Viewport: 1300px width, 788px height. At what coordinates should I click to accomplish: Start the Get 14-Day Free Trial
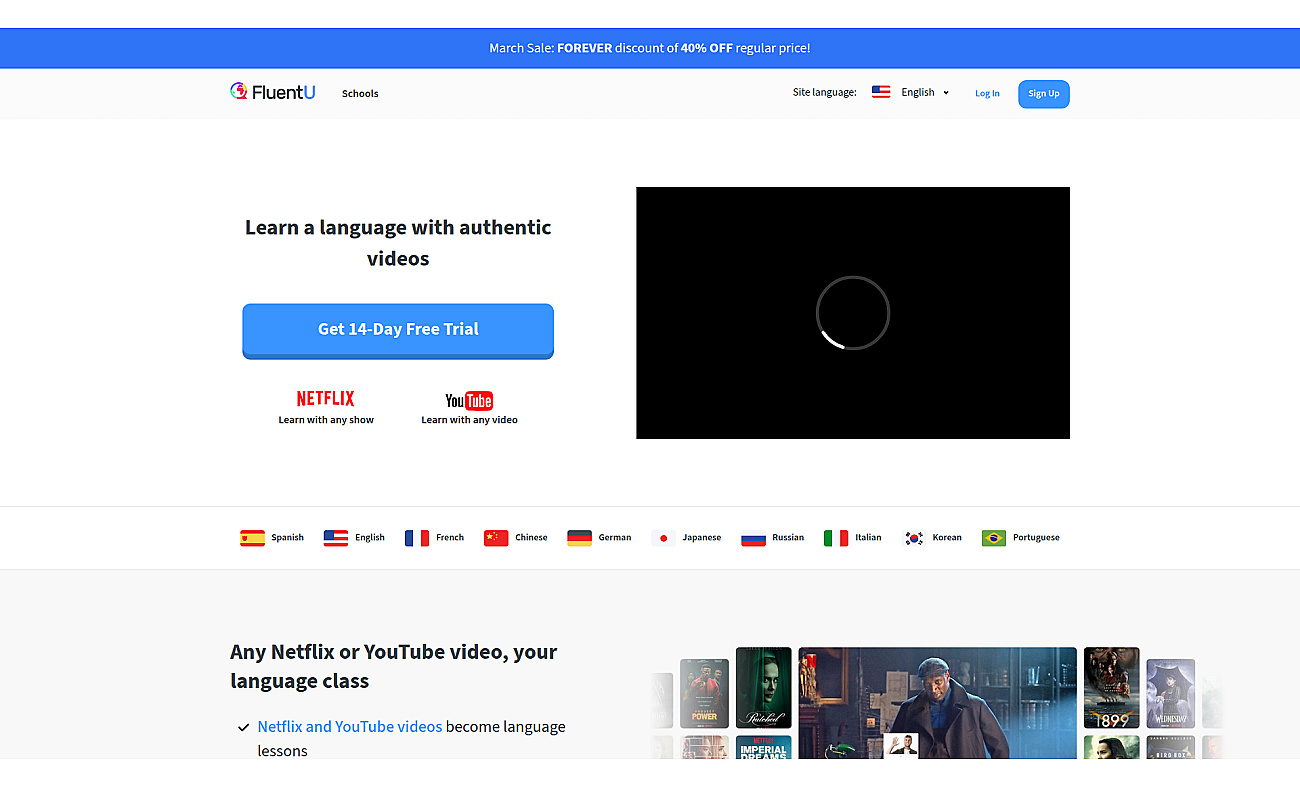pyautogui.click(x=398, y=330)
